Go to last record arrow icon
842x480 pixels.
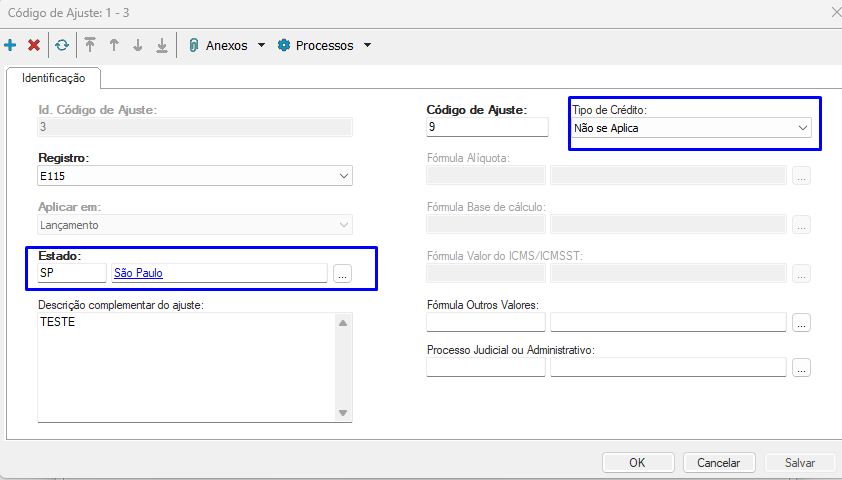[x=162, y=45]
